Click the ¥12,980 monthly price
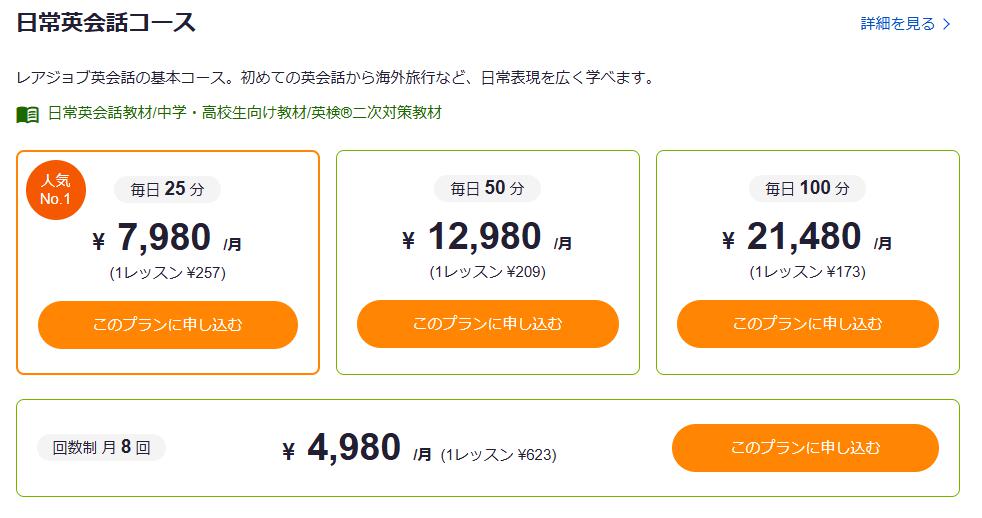Image resolution: width=982 pixels, height=518 pixels. click(x=486, y=238)
